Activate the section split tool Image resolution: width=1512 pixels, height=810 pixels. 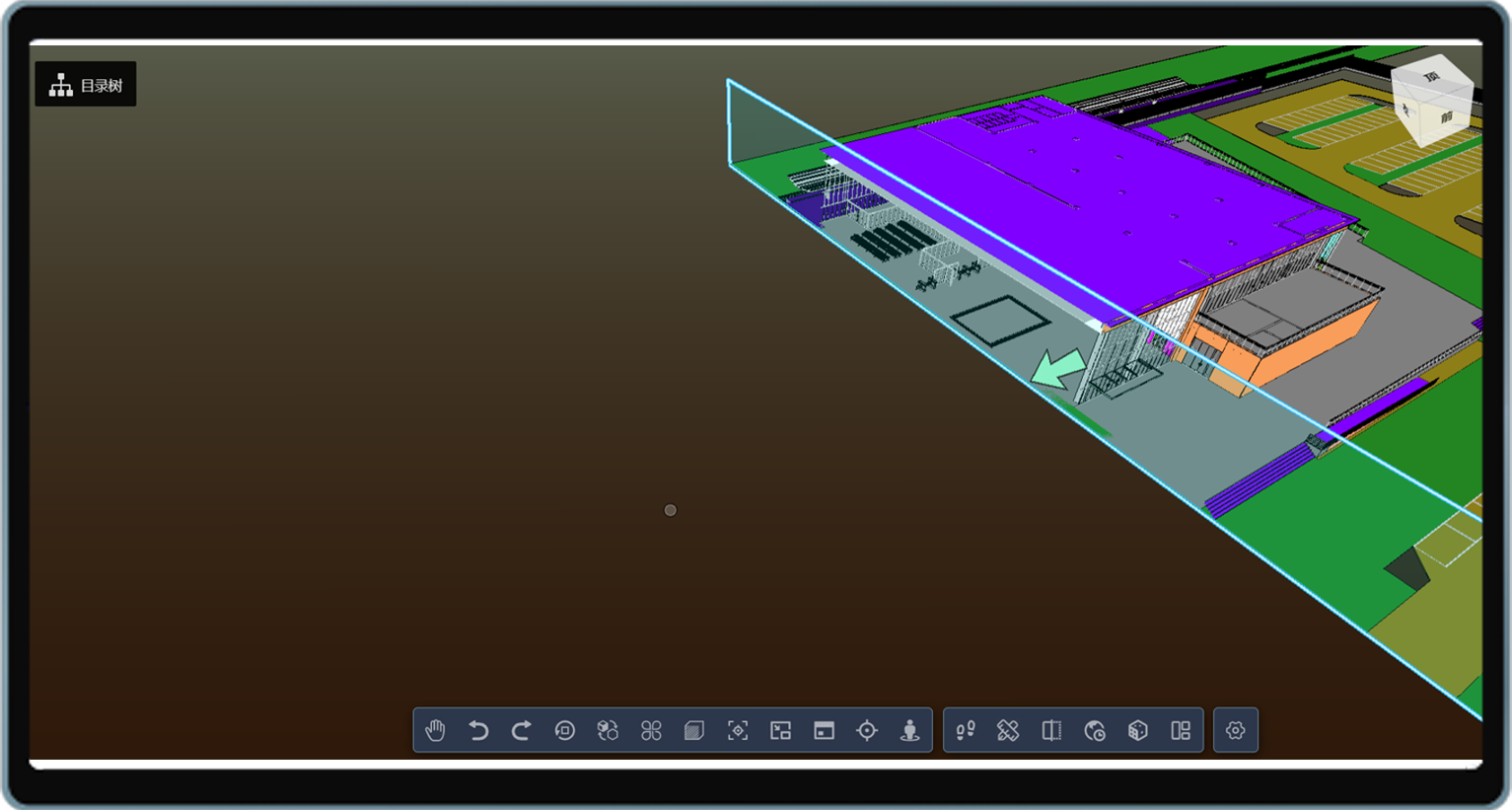pyautogui.click(x=1051, y=730)
